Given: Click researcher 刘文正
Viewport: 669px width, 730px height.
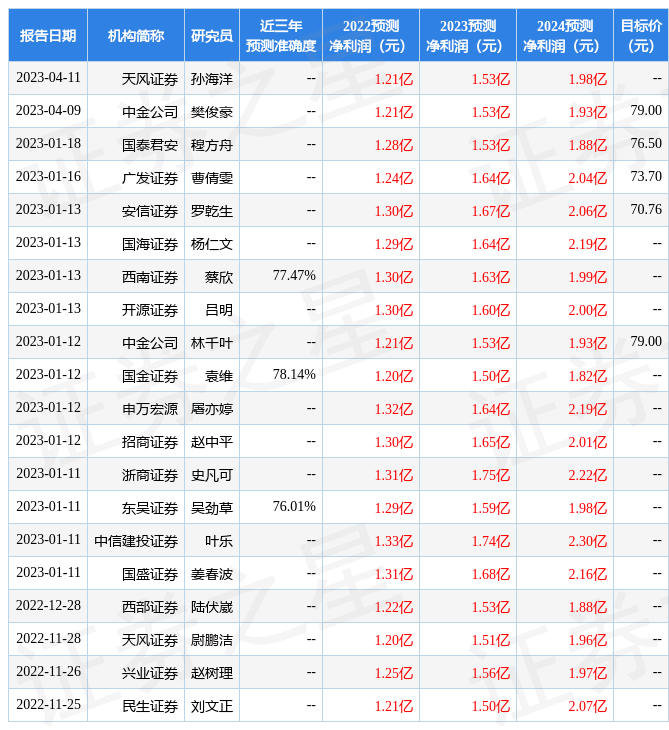Looking at the screenshot, I should (212, 707).
